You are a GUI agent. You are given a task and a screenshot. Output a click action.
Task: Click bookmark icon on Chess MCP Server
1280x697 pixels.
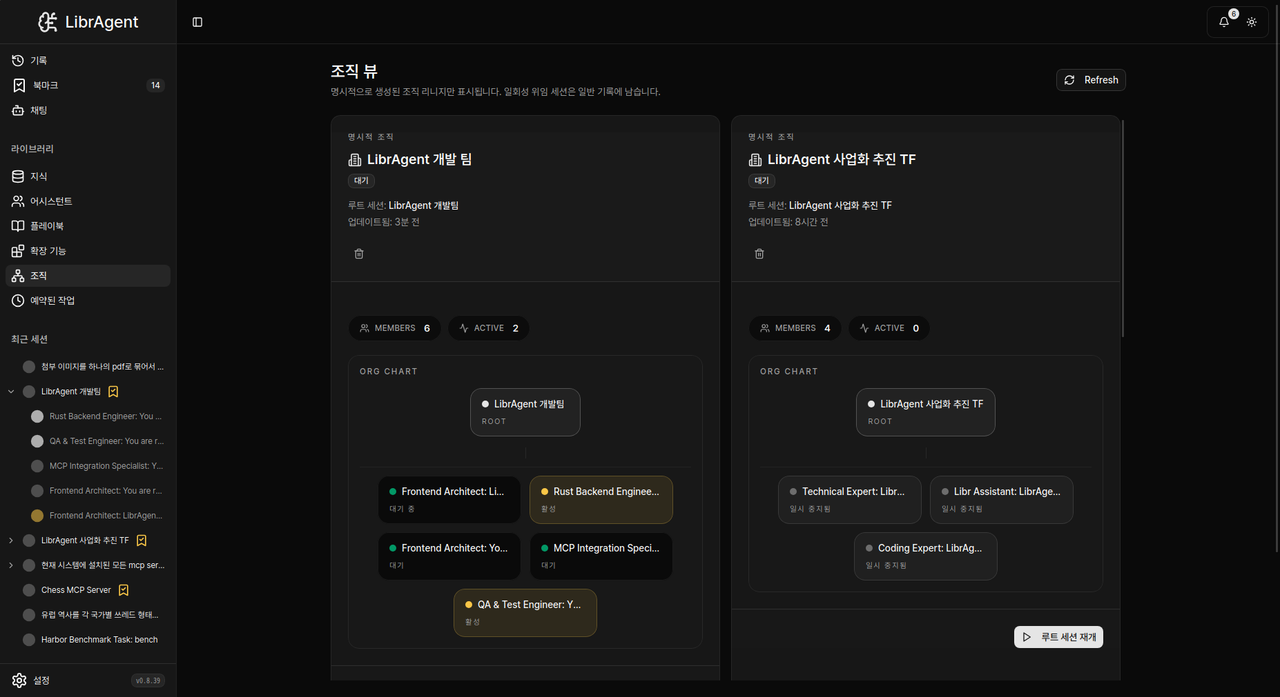124,590
